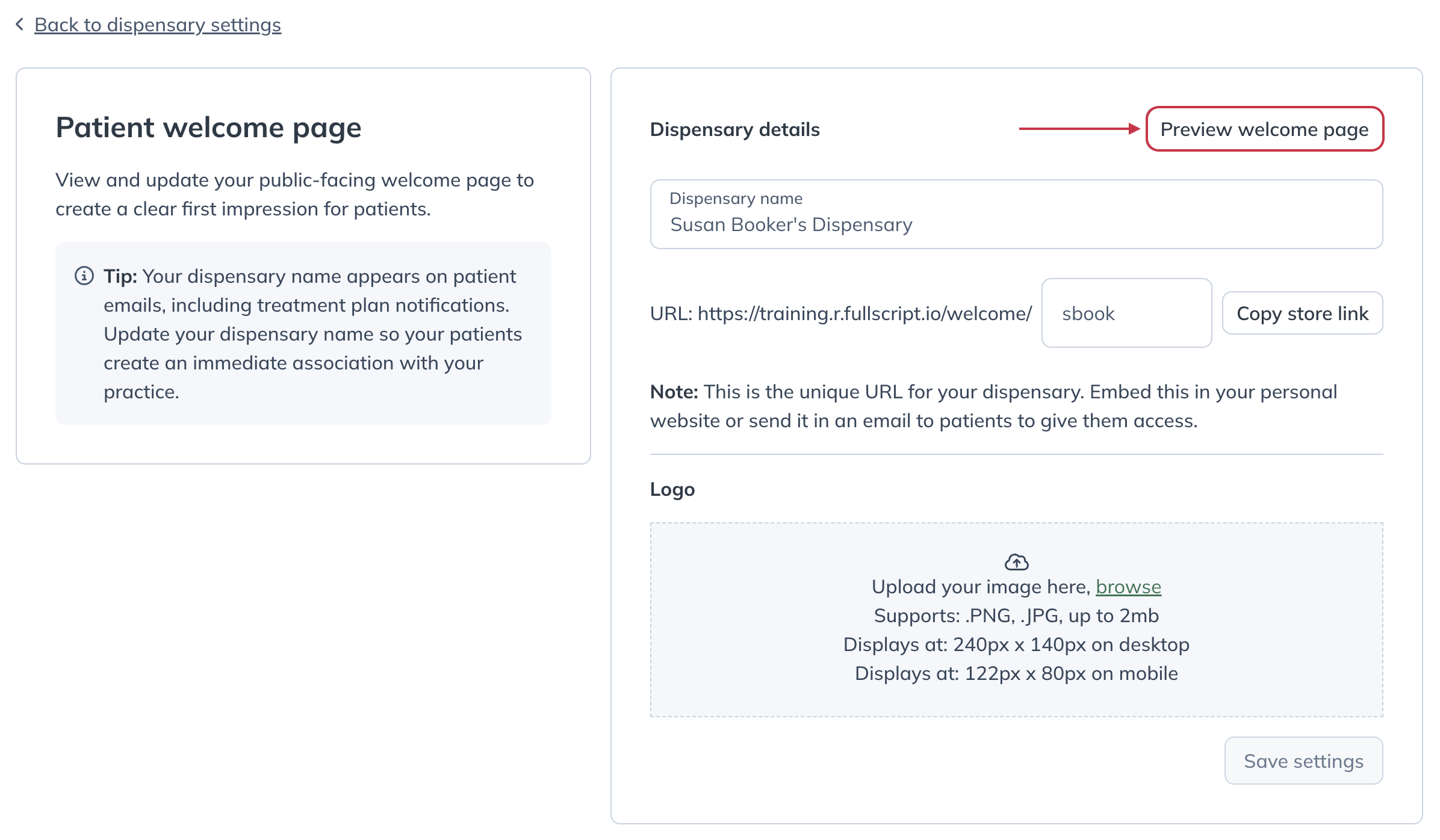Click the sbook URL slug field

point(1126,313)
